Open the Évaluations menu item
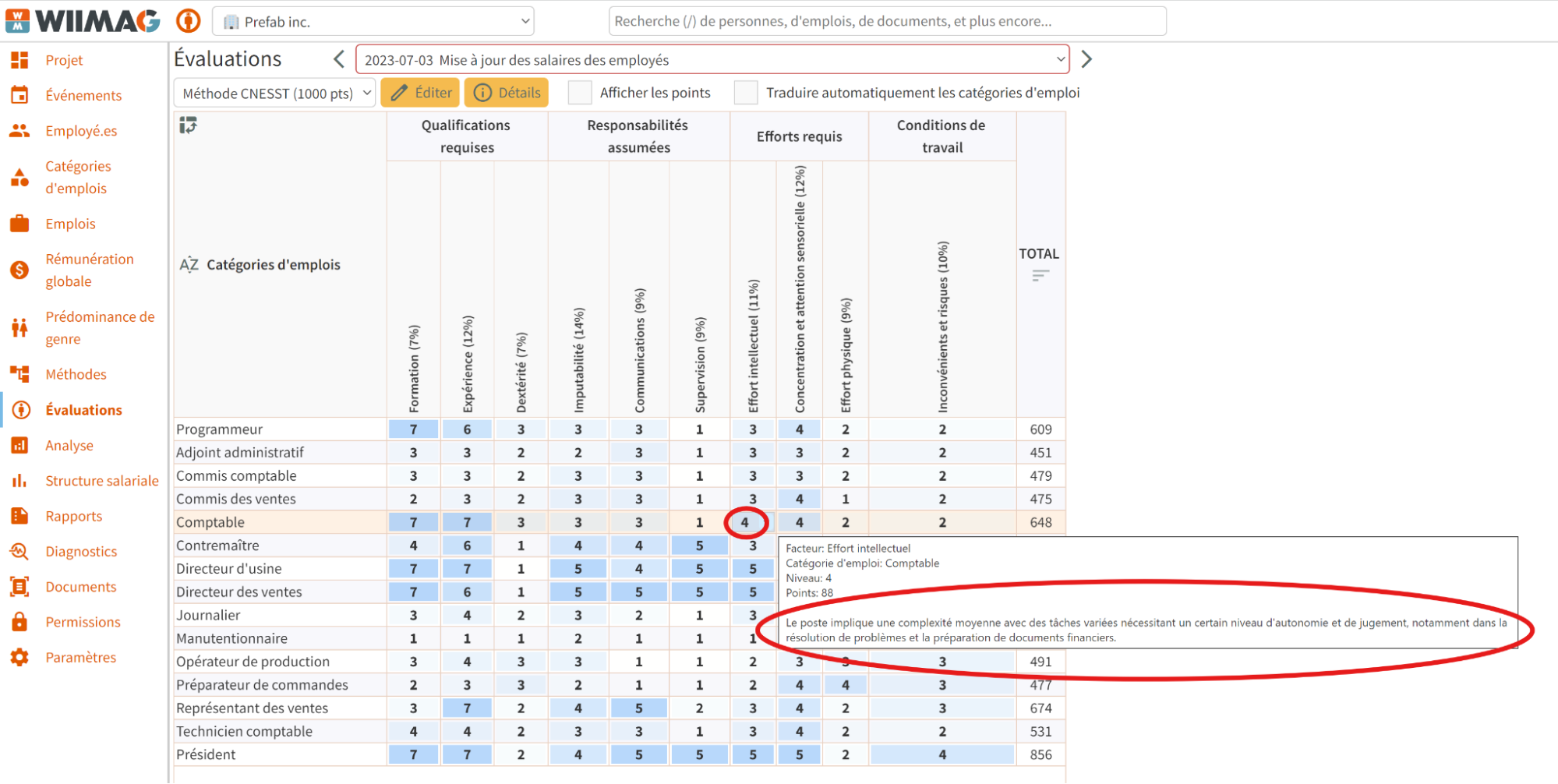Image resolution: width=1558 pixels, height=784 pixels. [83, 410]
